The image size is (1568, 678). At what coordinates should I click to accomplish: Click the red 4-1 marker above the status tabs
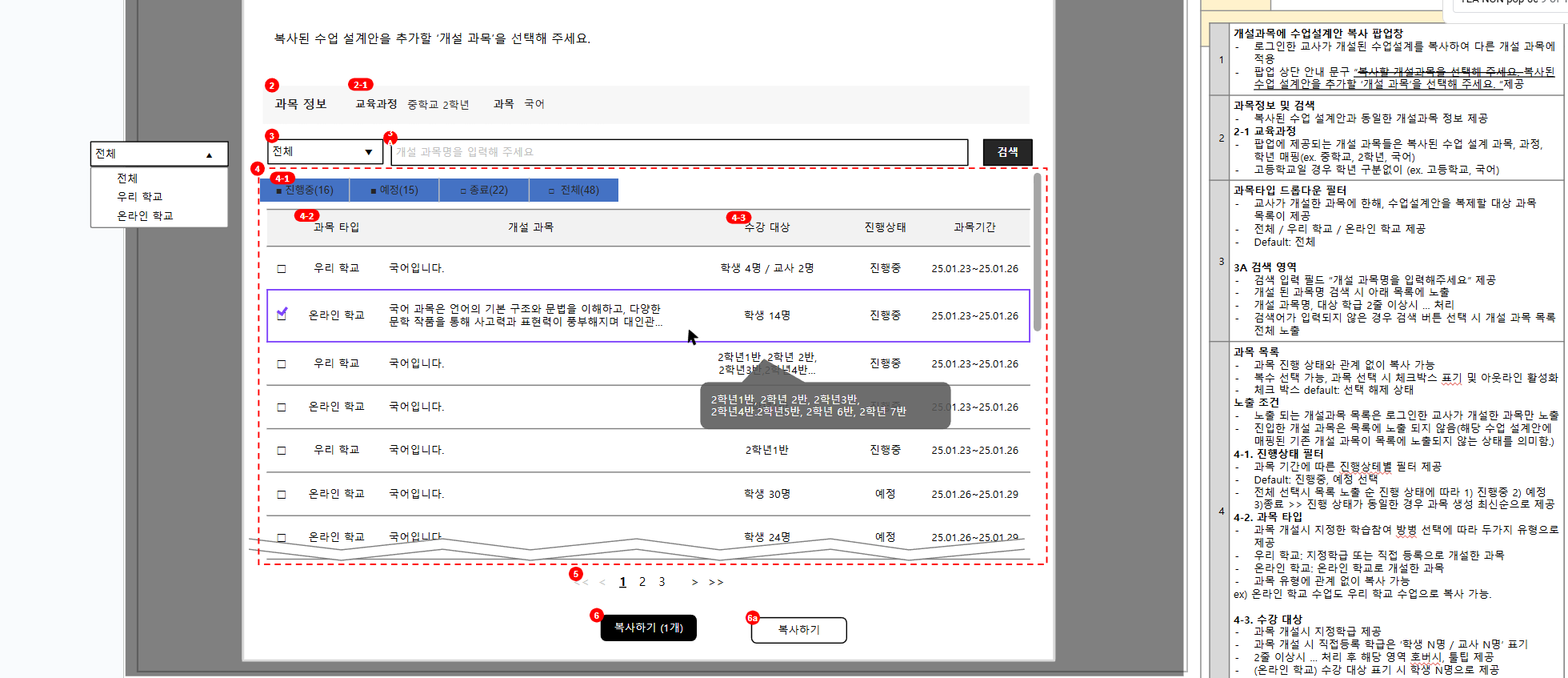282,179
